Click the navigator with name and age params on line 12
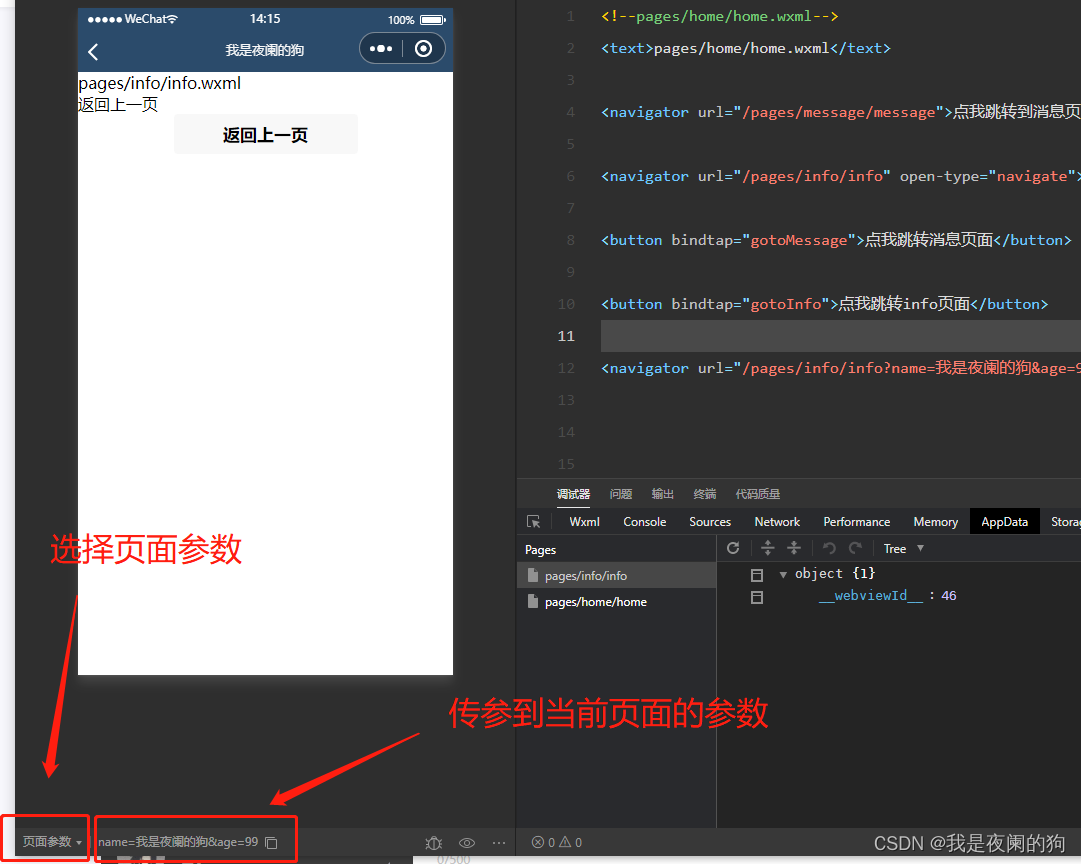This screenshot has width=1081, height=864. (841, 368)
